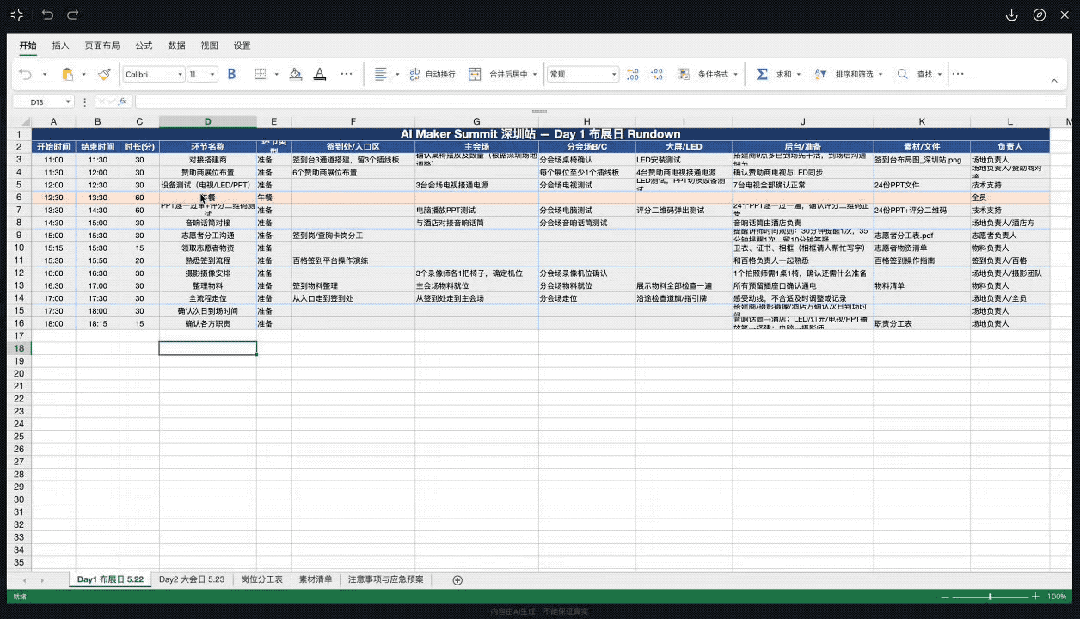
Task: Select column G header
Action: [x=477, y=122]
